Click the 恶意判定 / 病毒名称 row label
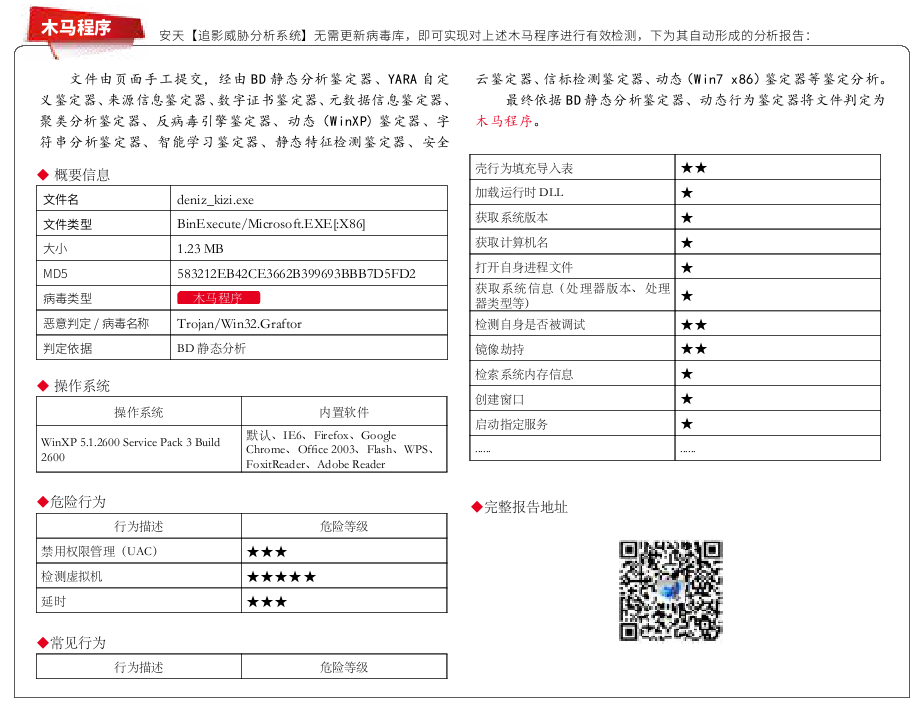 [x=96, y=324]
